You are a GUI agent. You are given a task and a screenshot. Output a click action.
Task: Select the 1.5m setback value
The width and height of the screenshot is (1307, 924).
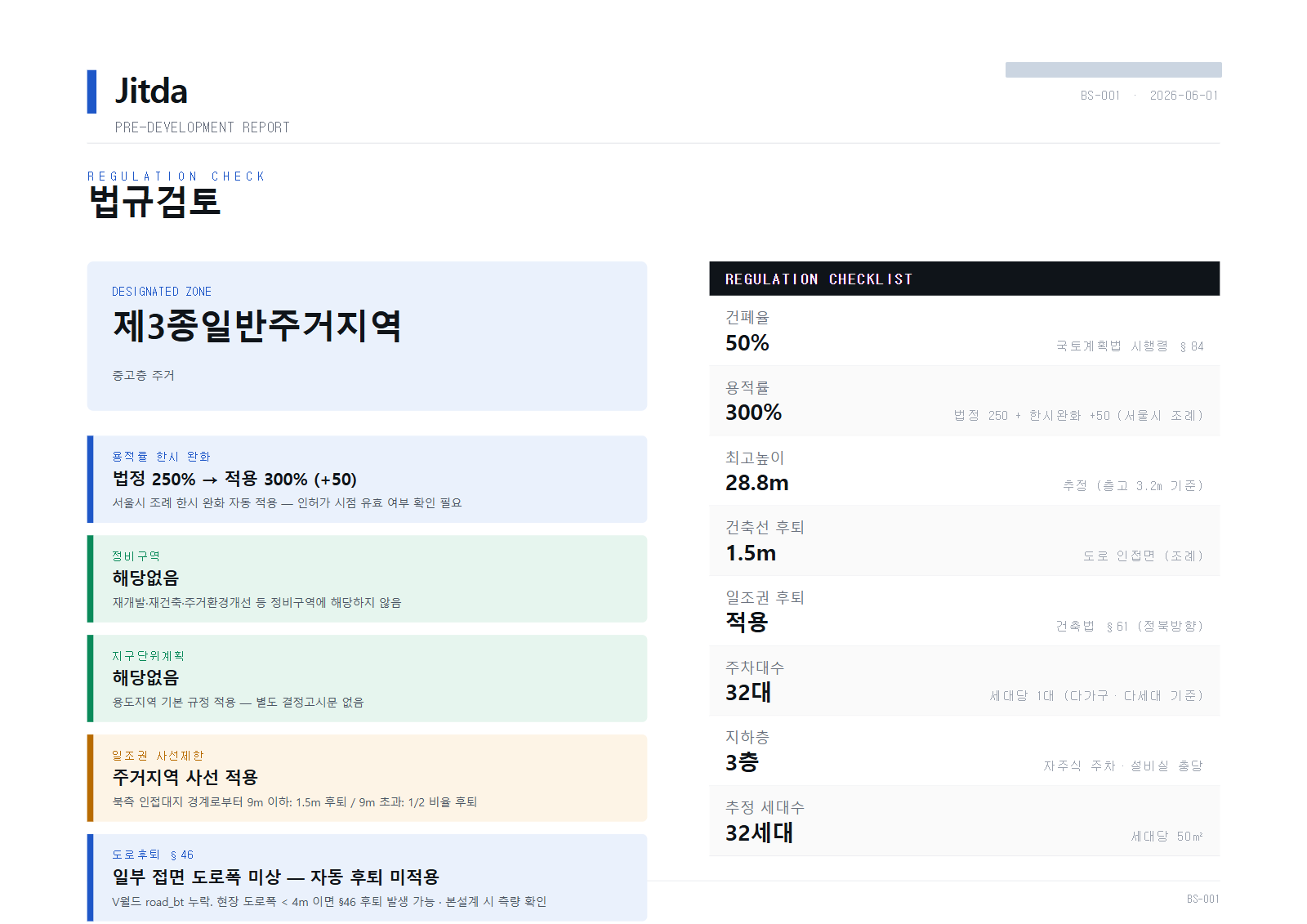(x=751, y=553)
